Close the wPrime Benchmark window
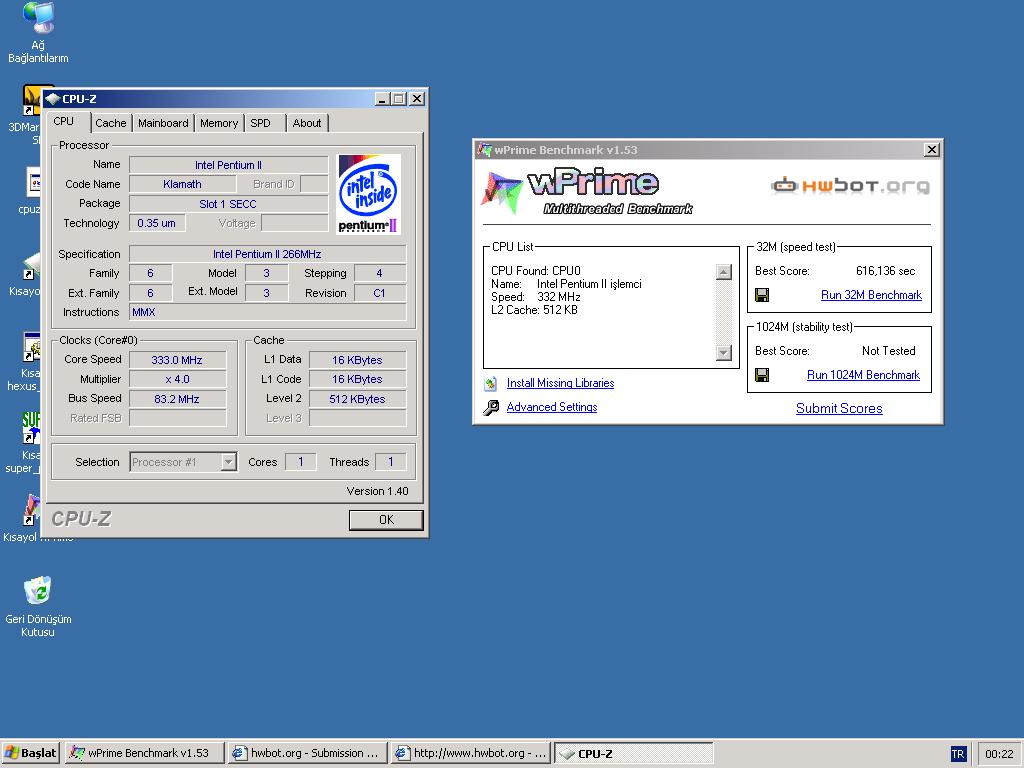 click(932, 150)
